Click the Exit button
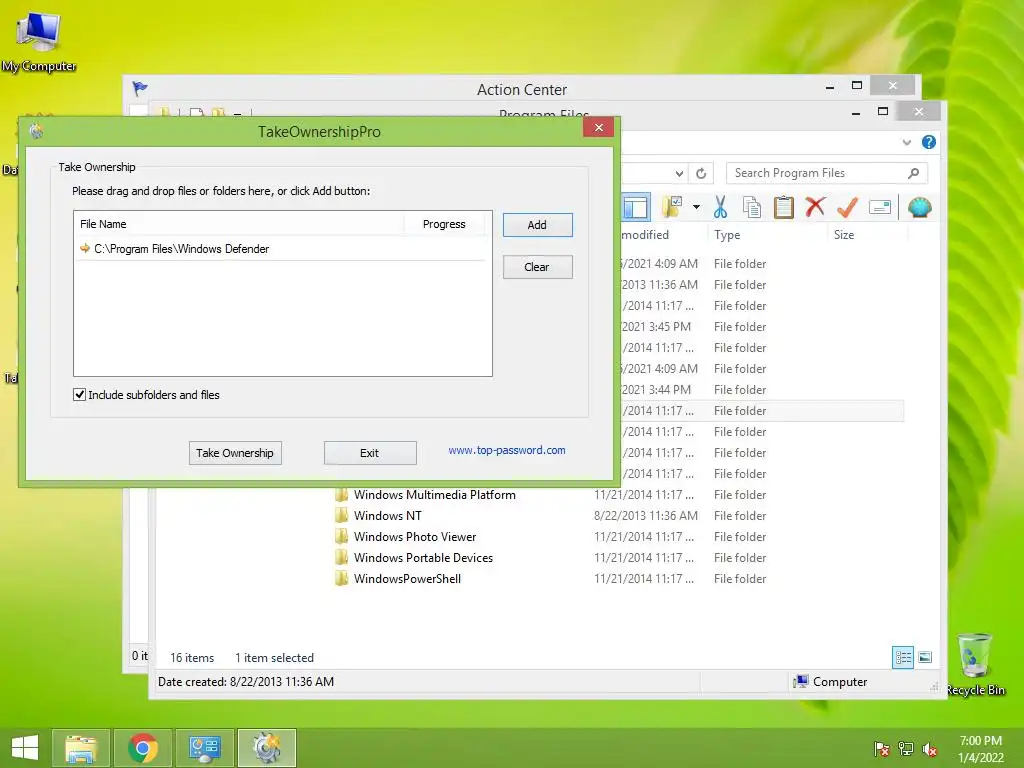Screen dimensions: 1024x768 [x=370, y=453]
